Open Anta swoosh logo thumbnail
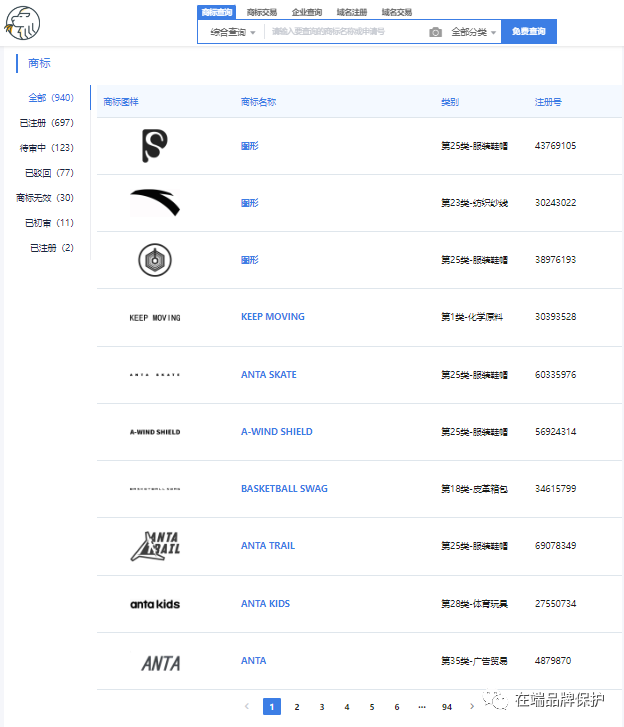This screenshot has width=624, height=727. pyautogui.click(x=155, y=203)
